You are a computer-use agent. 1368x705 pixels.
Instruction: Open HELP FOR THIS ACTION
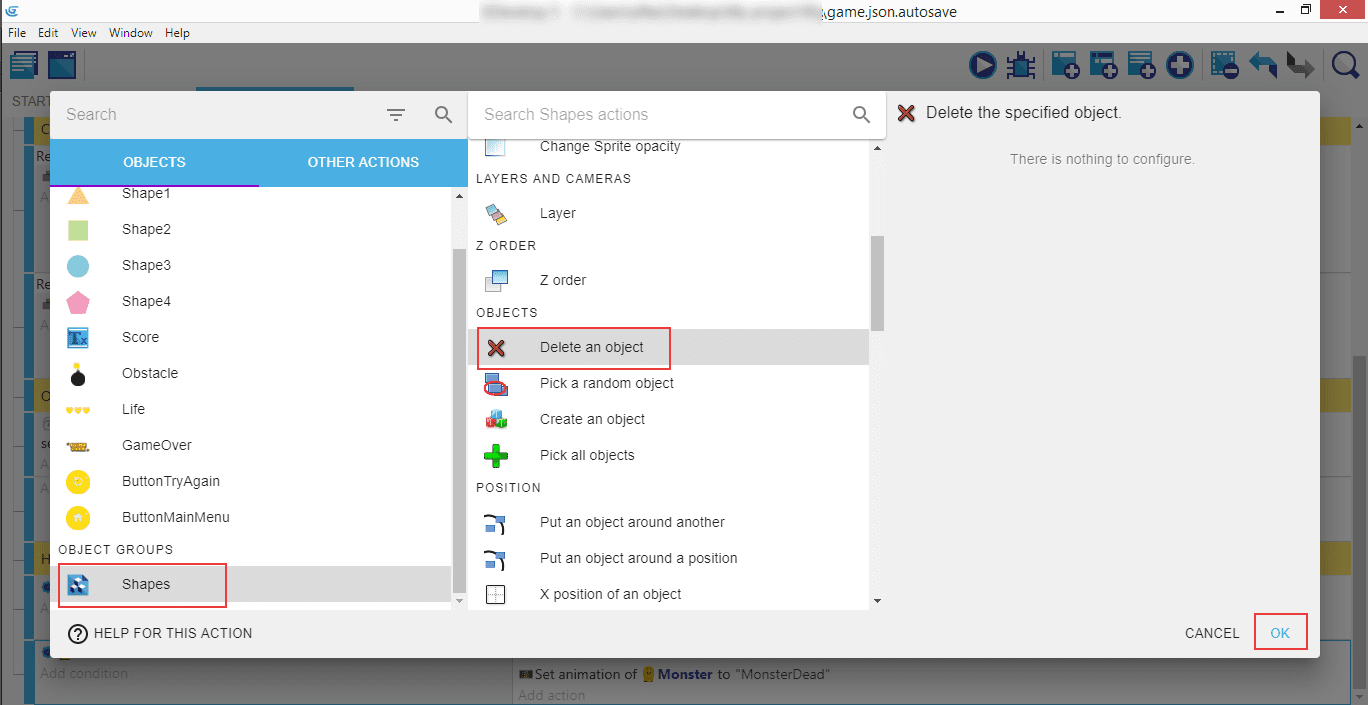[x=160, y=633]
